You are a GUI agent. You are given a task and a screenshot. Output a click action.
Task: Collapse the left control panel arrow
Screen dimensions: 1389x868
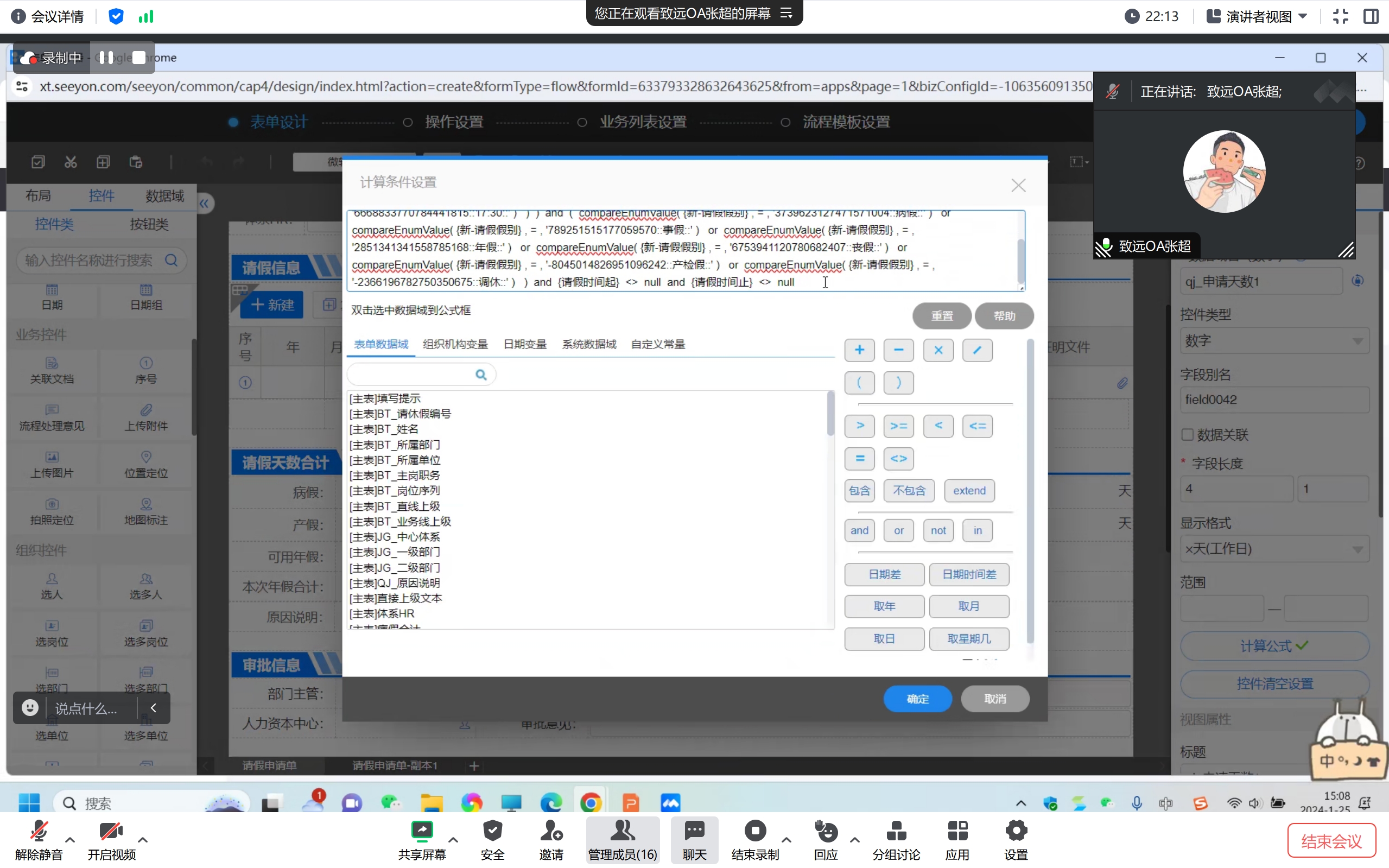[204, 204]
